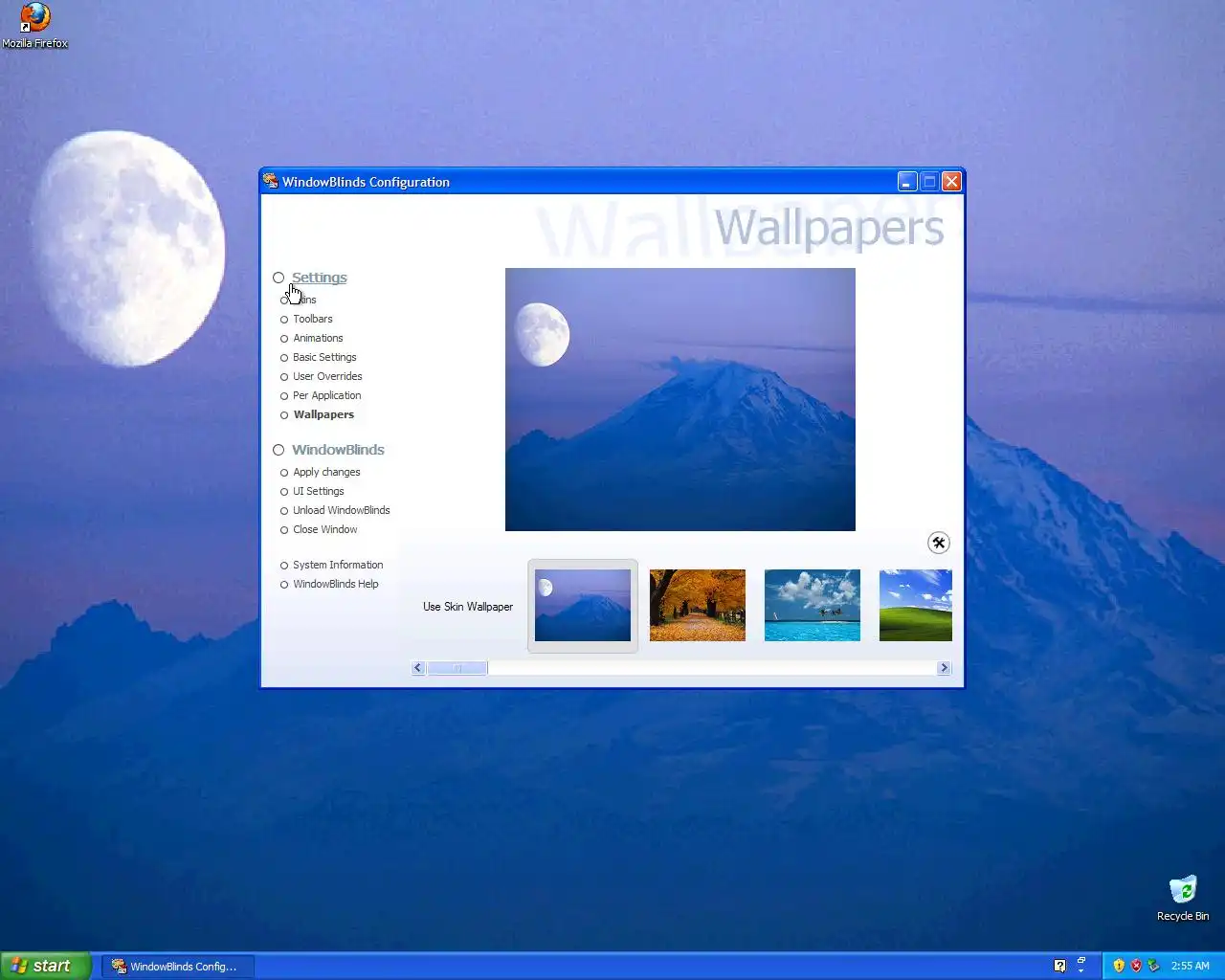Click the horizontal scrollbar thumb

(x=457, y=668)
